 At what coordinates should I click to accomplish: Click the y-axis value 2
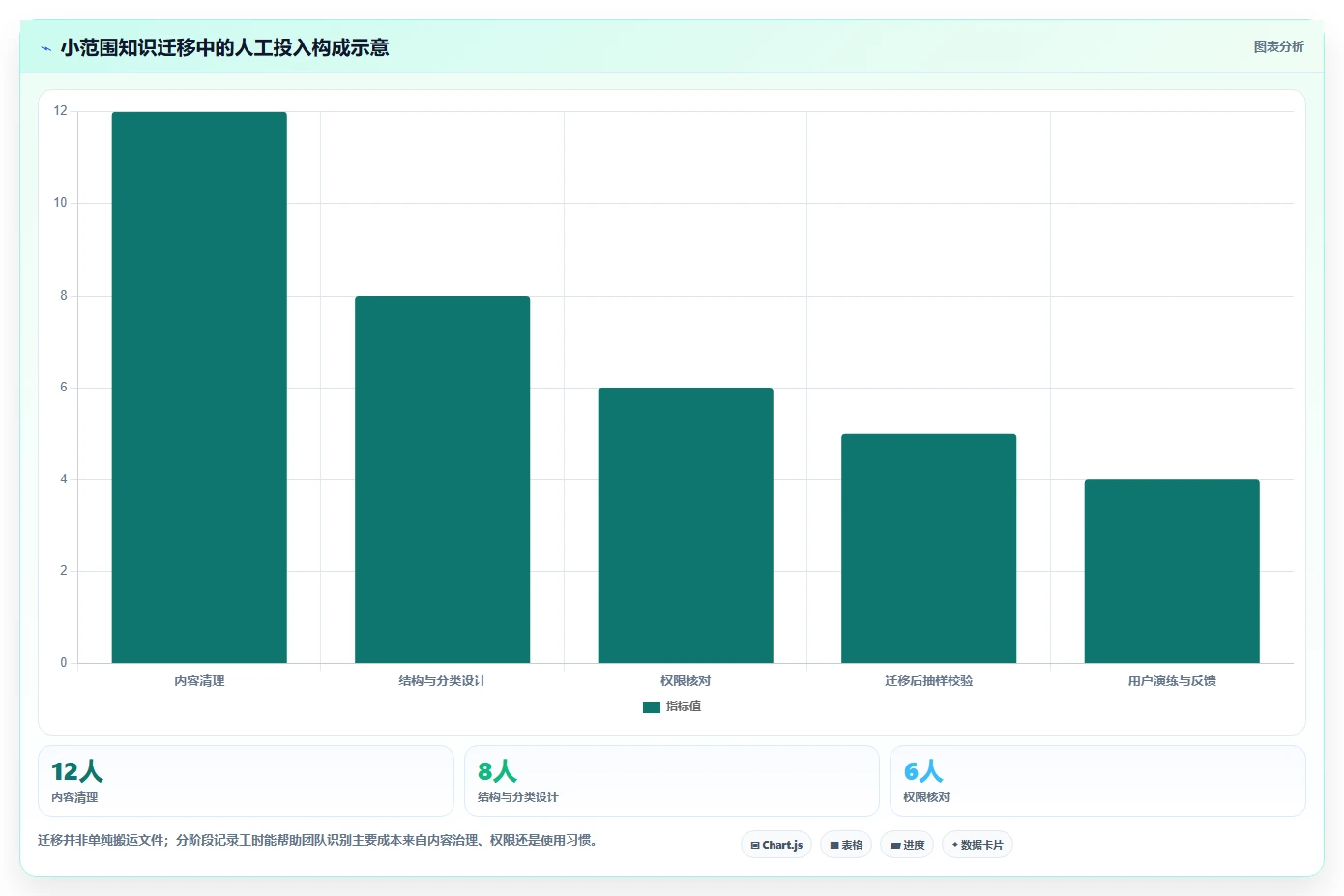(64, 571)
